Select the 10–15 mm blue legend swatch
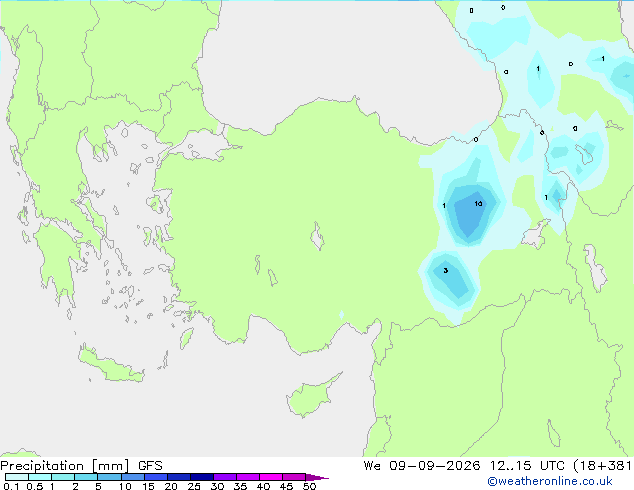The height and width of the screenshot is (490, 634). pos(132,477)
